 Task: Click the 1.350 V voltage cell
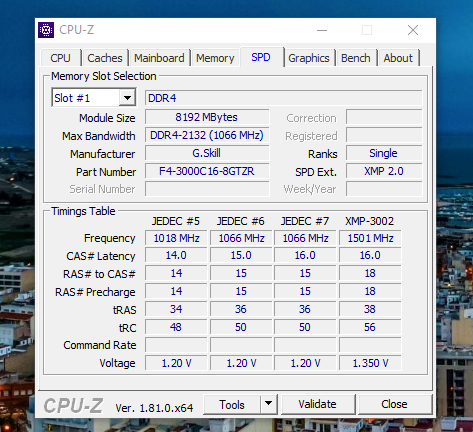point(370,363)
